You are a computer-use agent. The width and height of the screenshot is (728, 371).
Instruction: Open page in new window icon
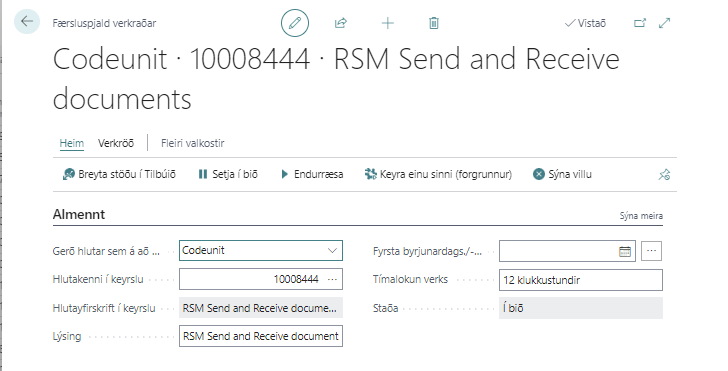click(x=640, y=23)
